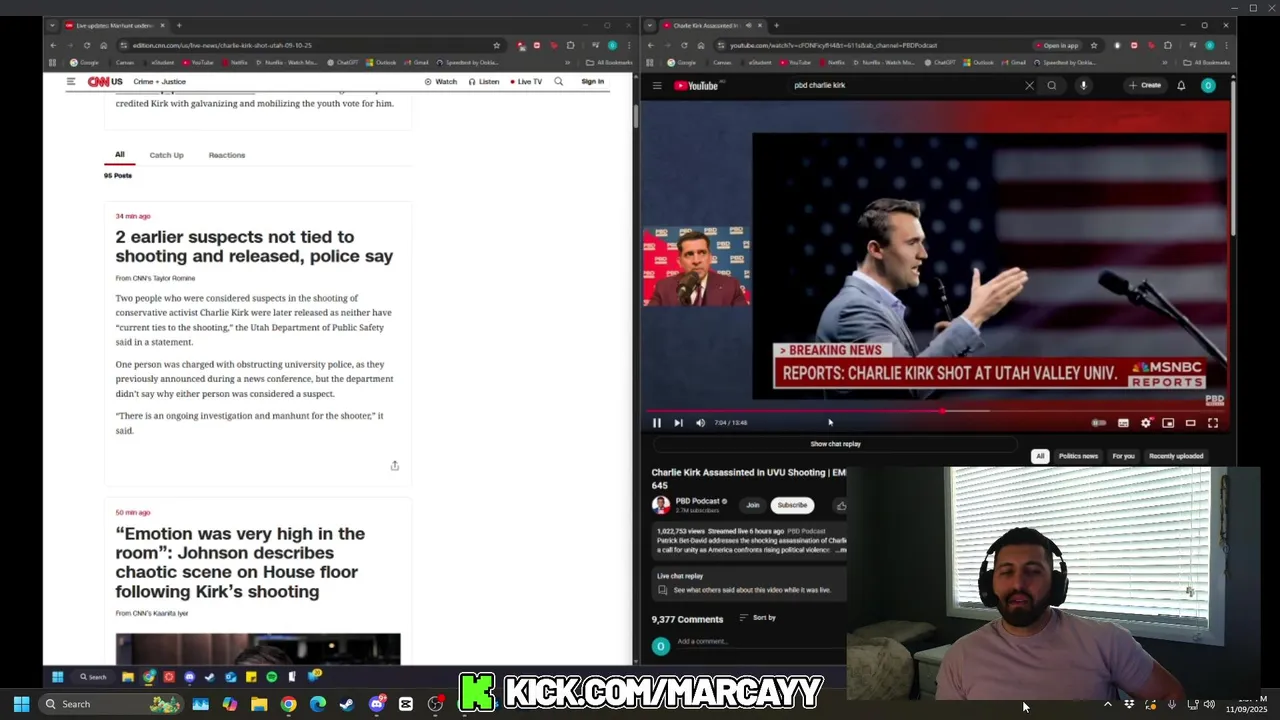
Task: Expand the tab search arrow in YouTube window
Action: (x=650, y=26)
